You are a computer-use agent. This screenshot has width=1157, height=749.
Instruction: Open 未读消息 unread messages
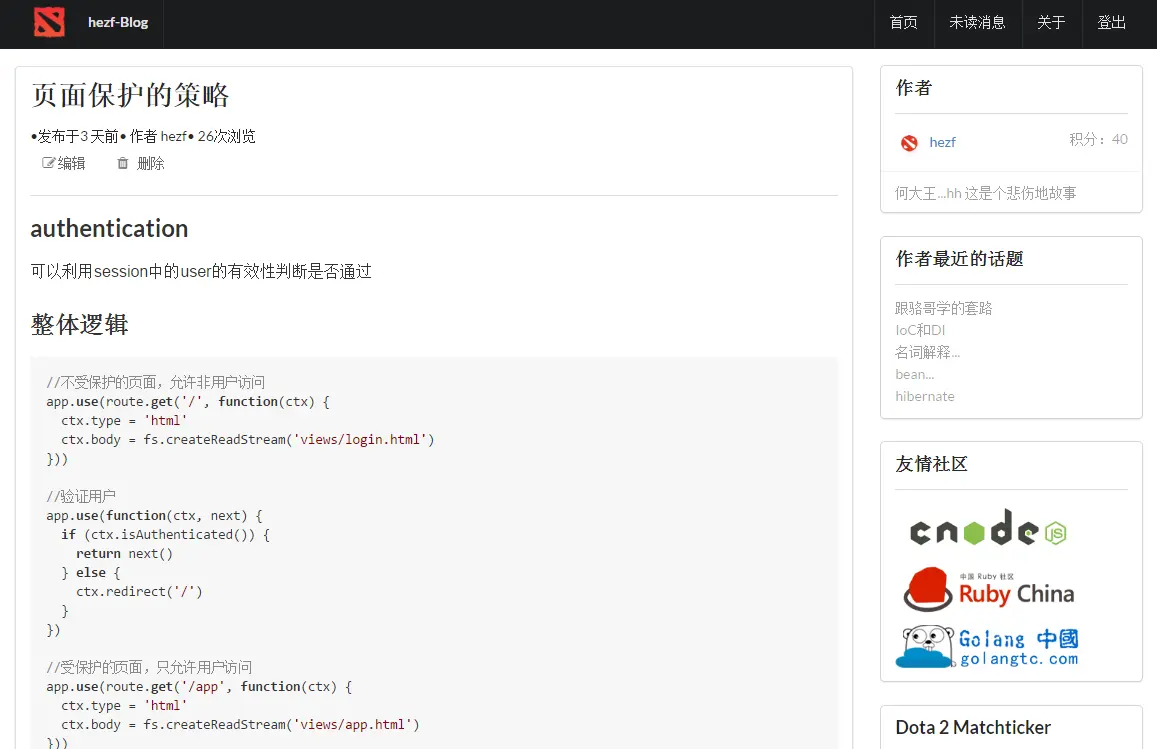point(978,23)
